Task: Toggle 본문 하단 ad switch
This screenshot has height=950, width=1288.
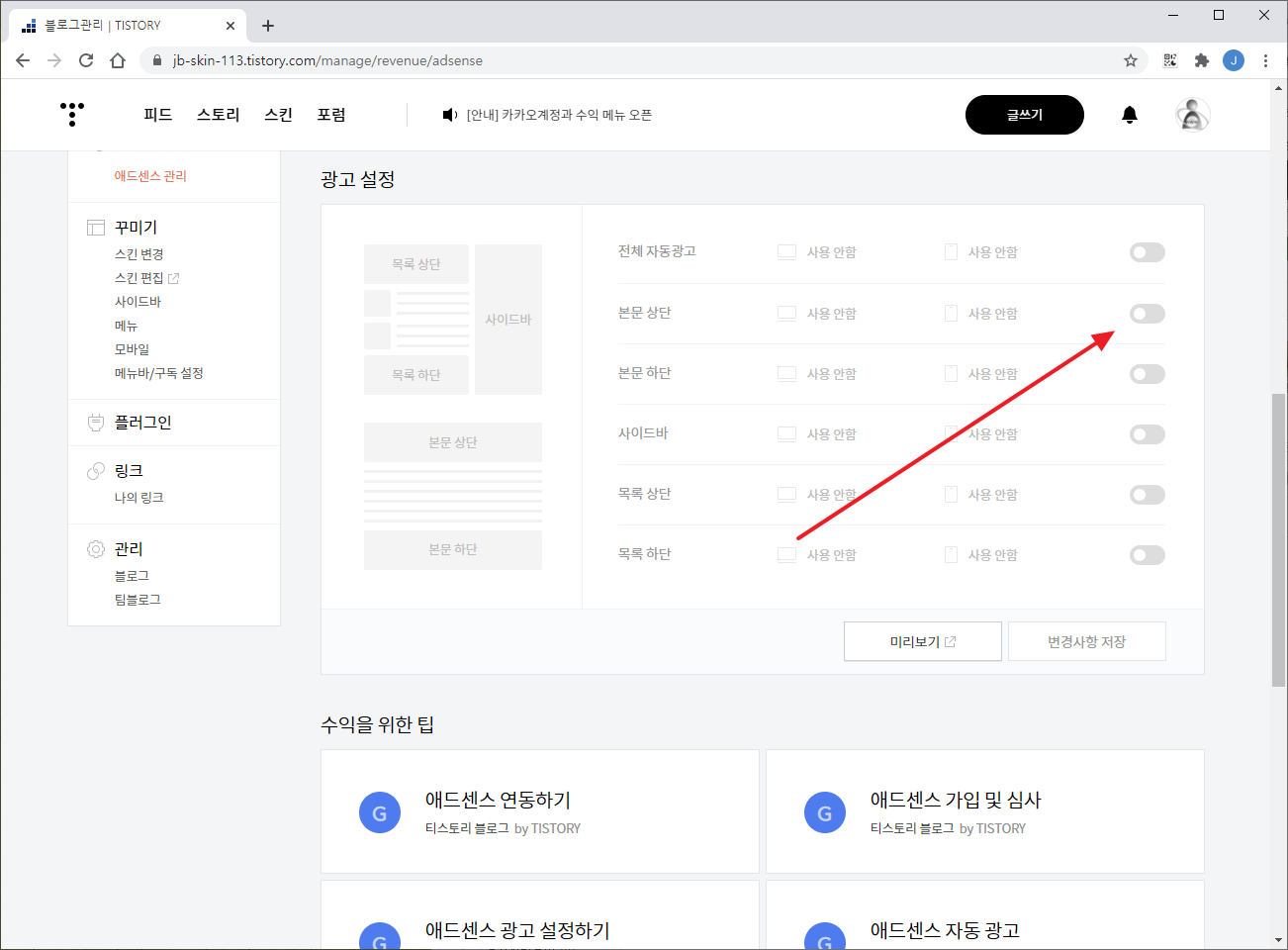Action: tap(1148, 374)
